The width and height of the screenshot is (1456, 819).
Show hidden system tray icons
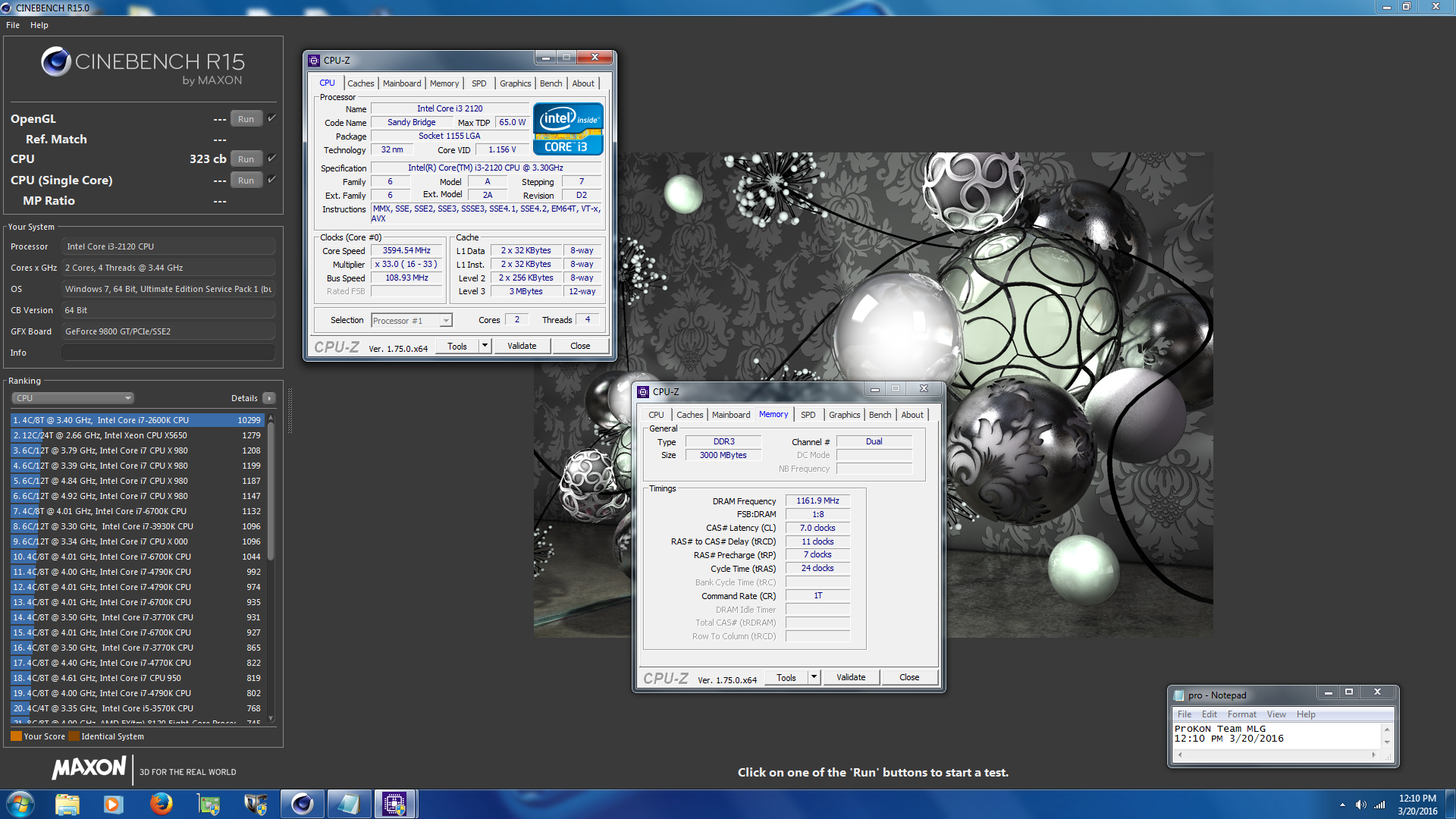(1342, 805)
